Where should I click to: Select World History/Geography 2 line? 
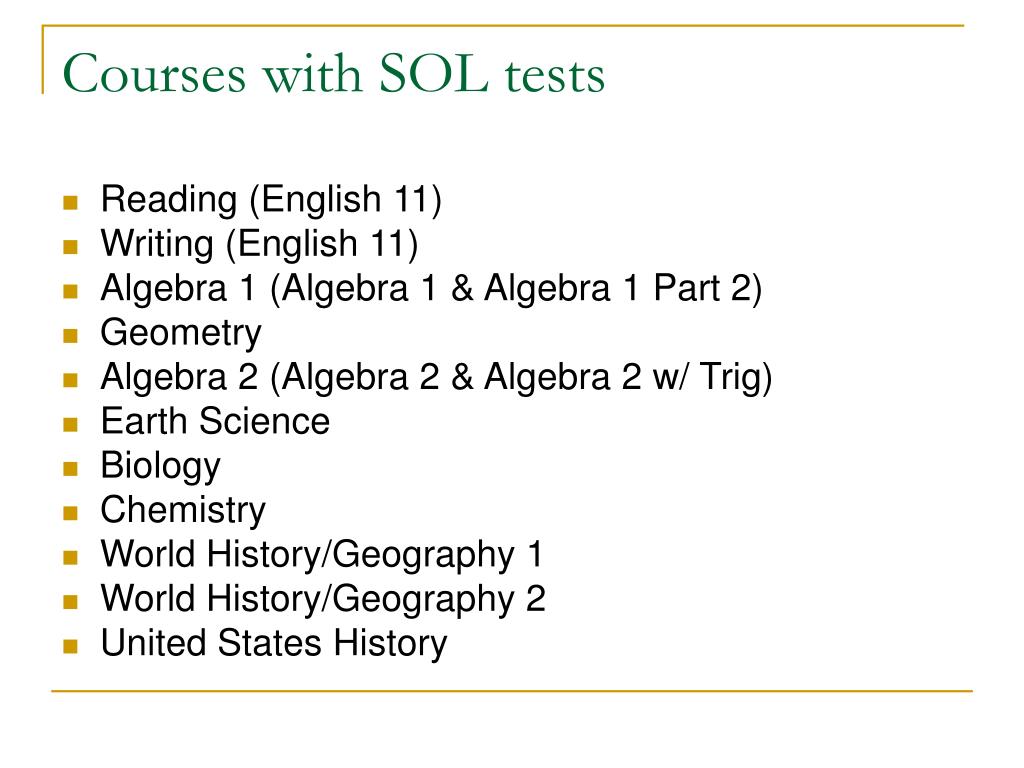point(323,599)
